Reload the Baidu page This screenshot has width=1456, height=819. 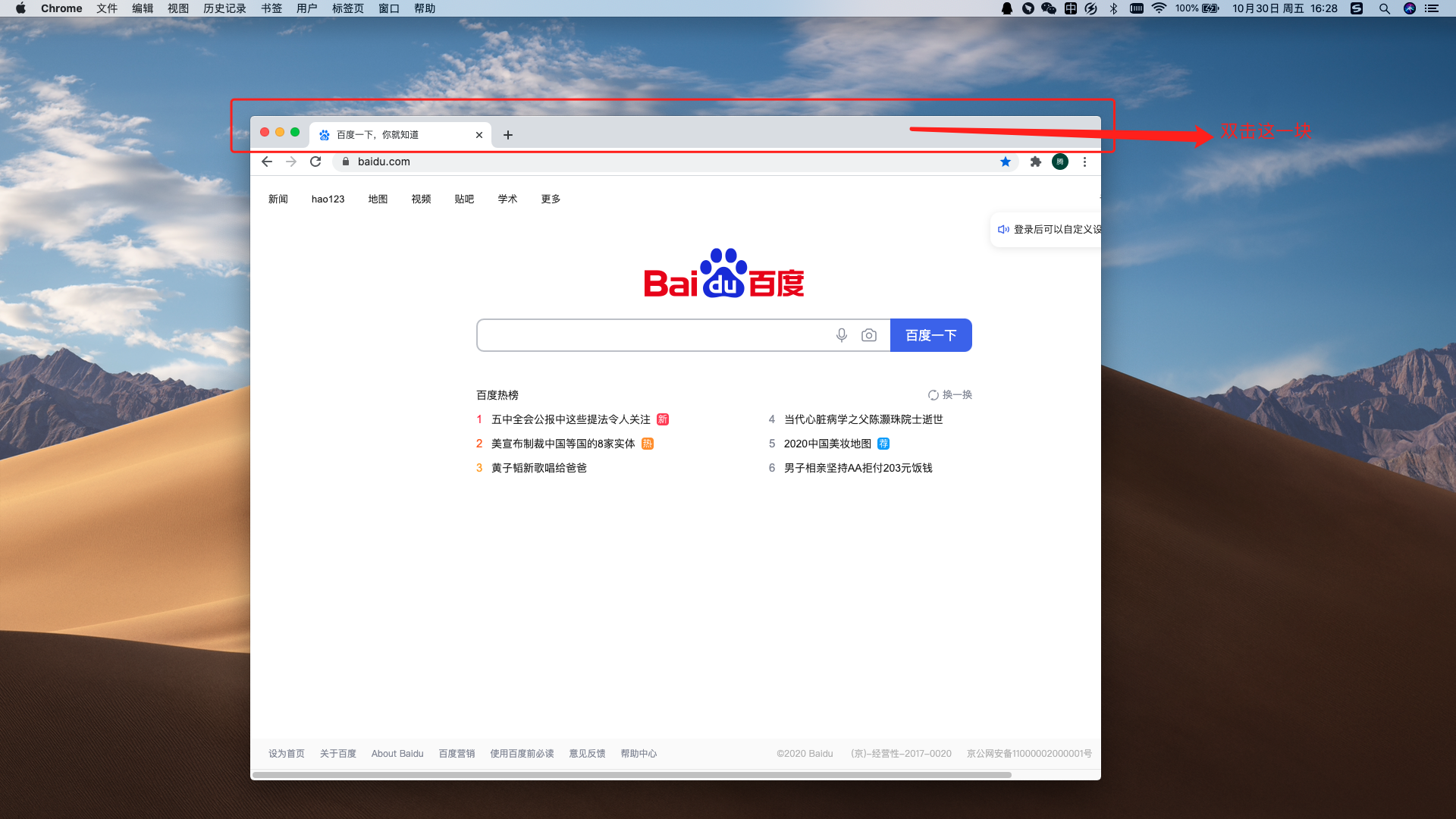coord(315,162)
